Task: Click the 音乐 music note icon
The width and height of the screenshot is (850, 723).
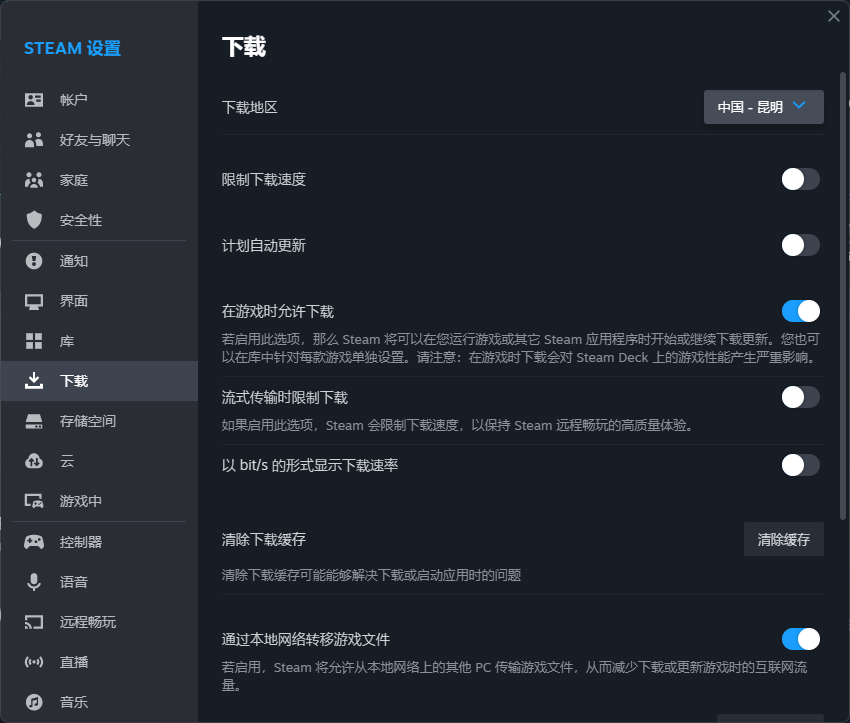Action: click(34, 702)
